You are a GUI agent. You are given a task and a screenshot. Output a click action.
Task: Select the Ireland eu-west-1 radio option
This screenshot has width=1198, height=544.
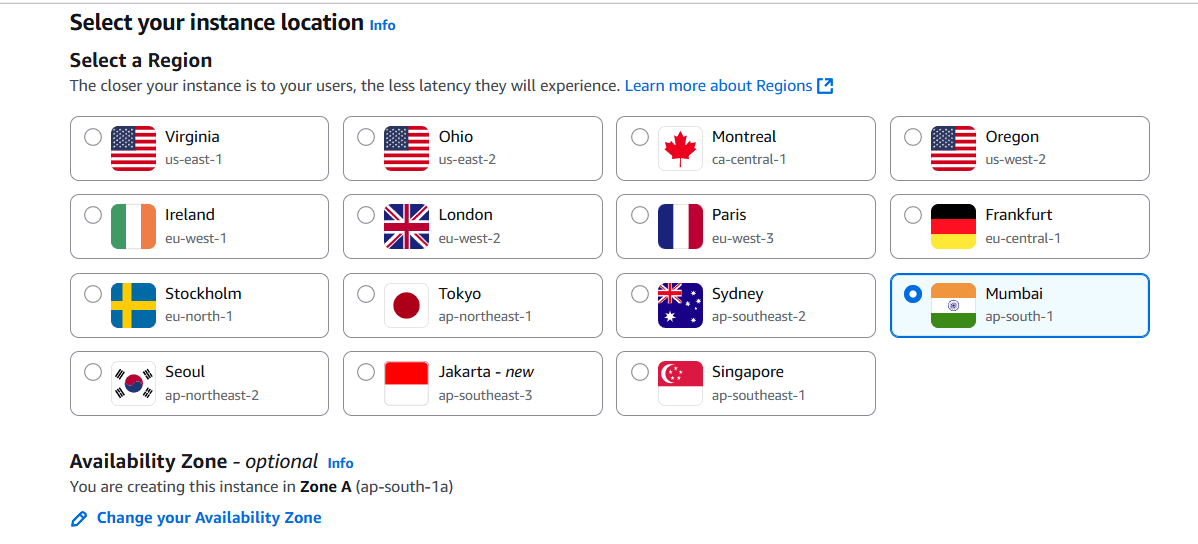click(x=93, y=215)
